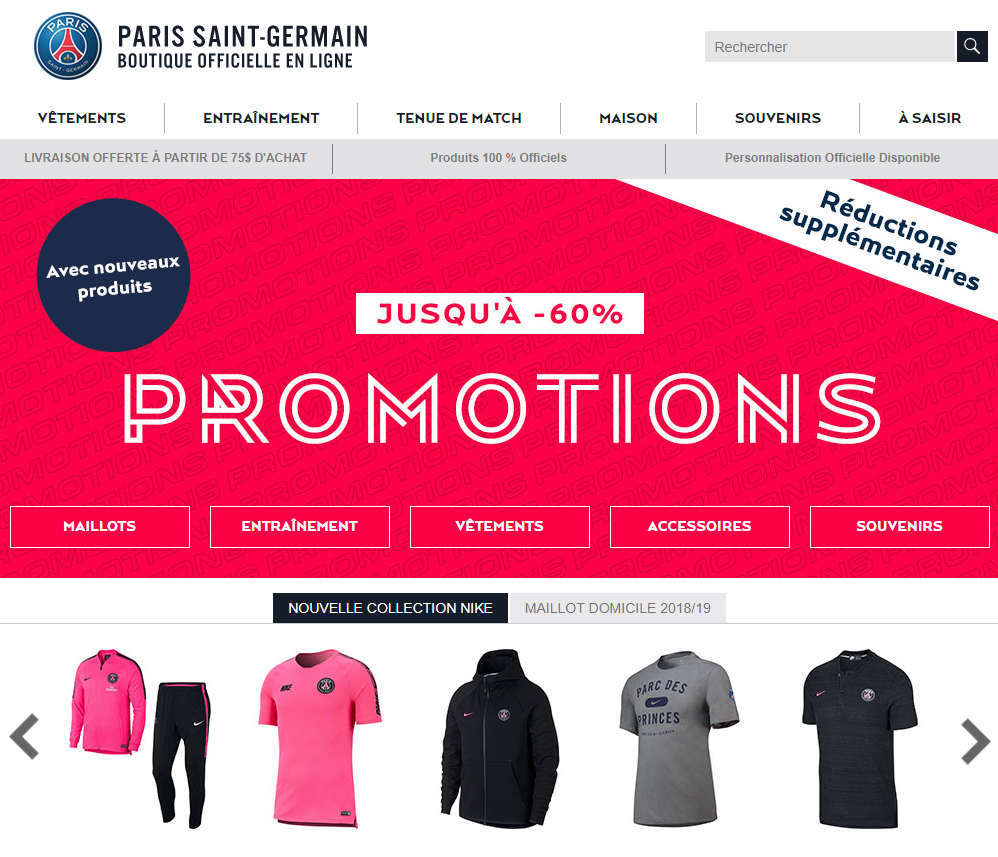The height and width of the screenshot is (857, 998).
Task: Select the Maillot Domicile 2018/19 tab
Action: (617, 608)
